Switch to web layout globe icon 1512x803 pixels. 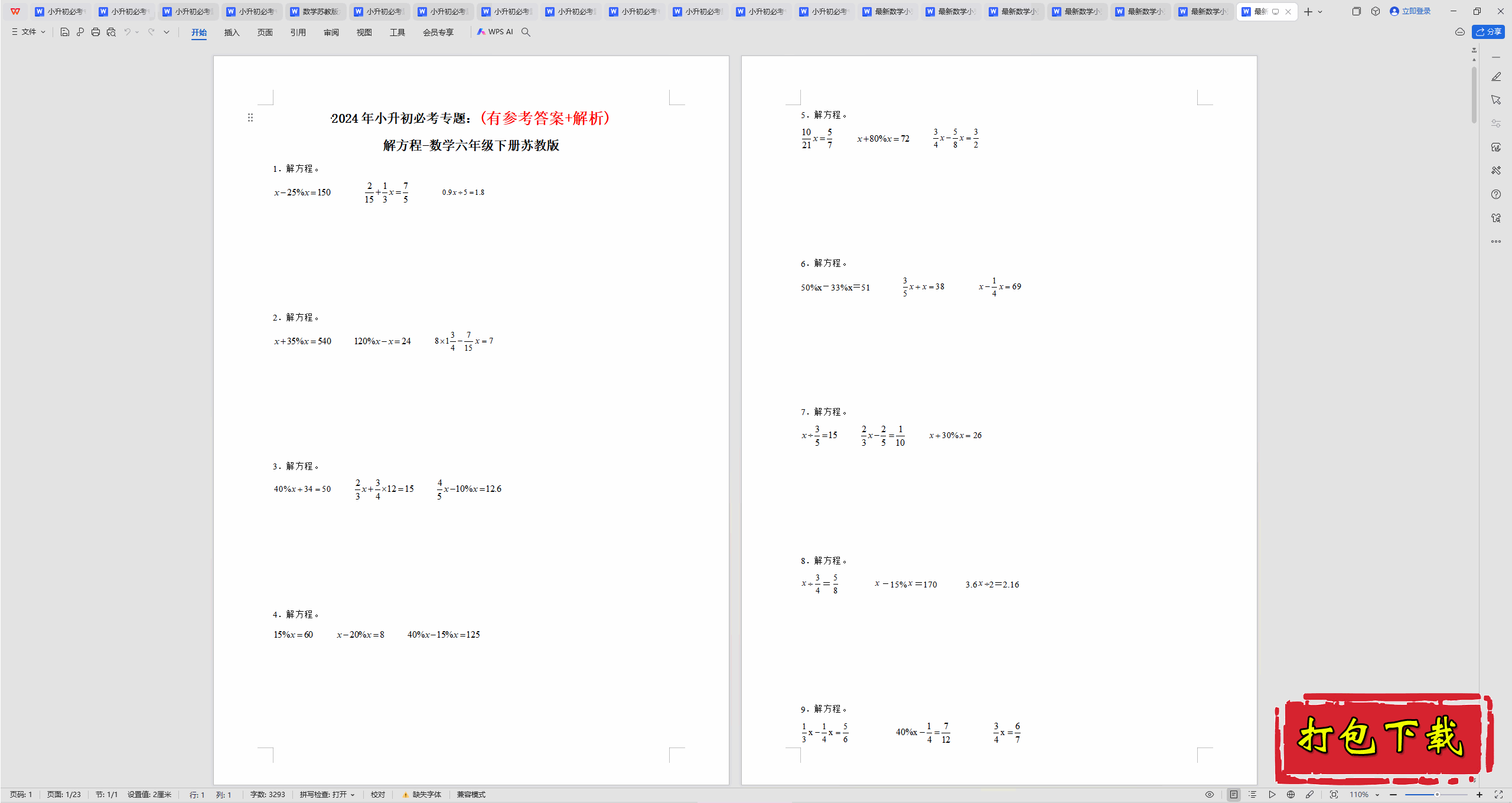pyautogui.click(x=1291, y=795)
